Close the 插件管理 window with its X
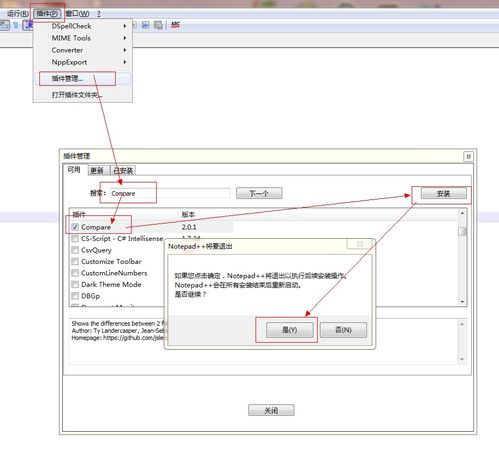 click(468, 156)
